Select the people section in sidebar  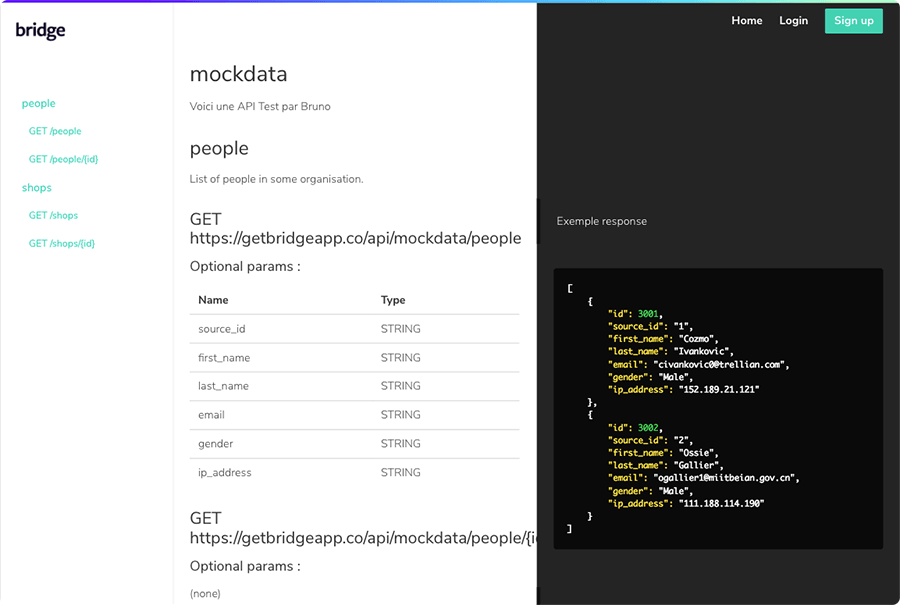tap(38, 103)
